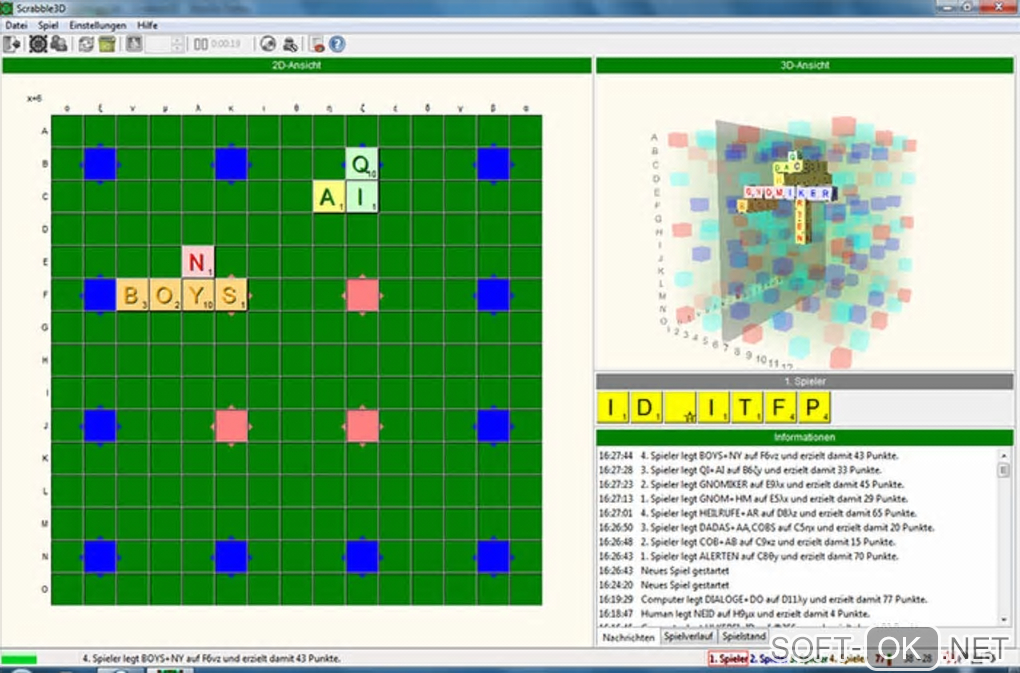Select the blank star tile in rack
The image size is (1020, 673).
pyautogui.click(x=680, y=408)
